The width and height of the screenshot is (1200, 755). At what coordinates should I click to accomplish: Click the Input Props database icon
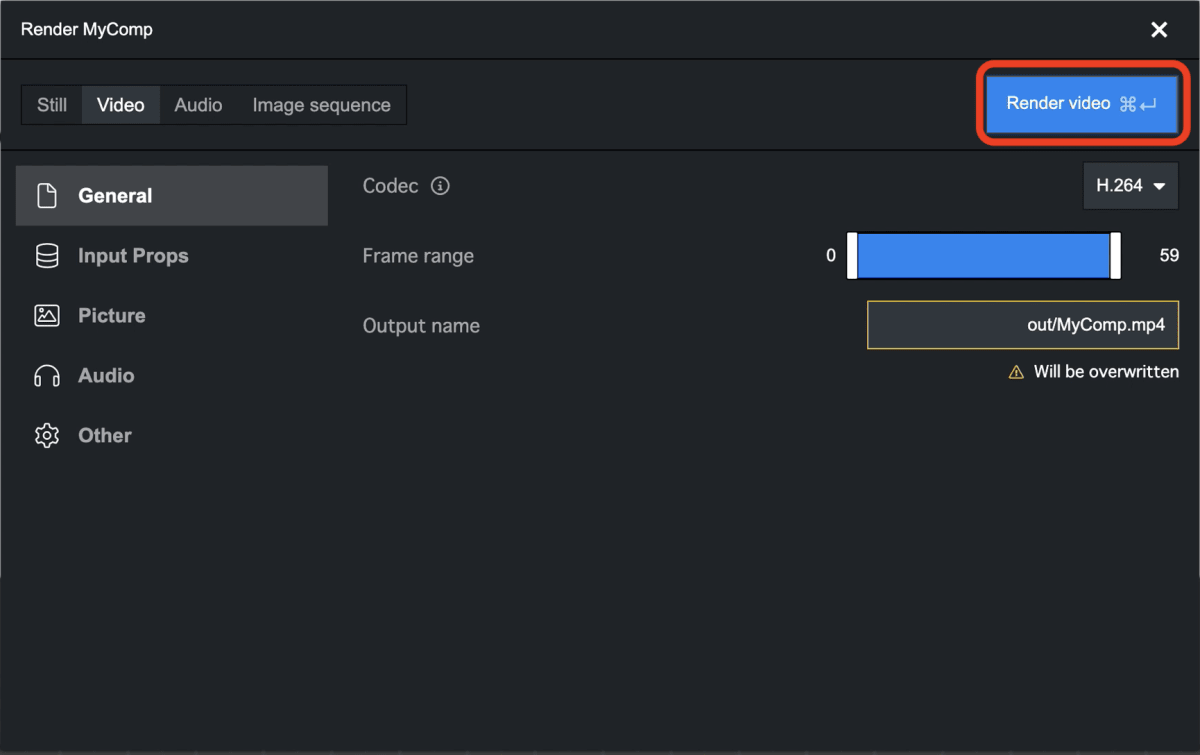[47, 256]
